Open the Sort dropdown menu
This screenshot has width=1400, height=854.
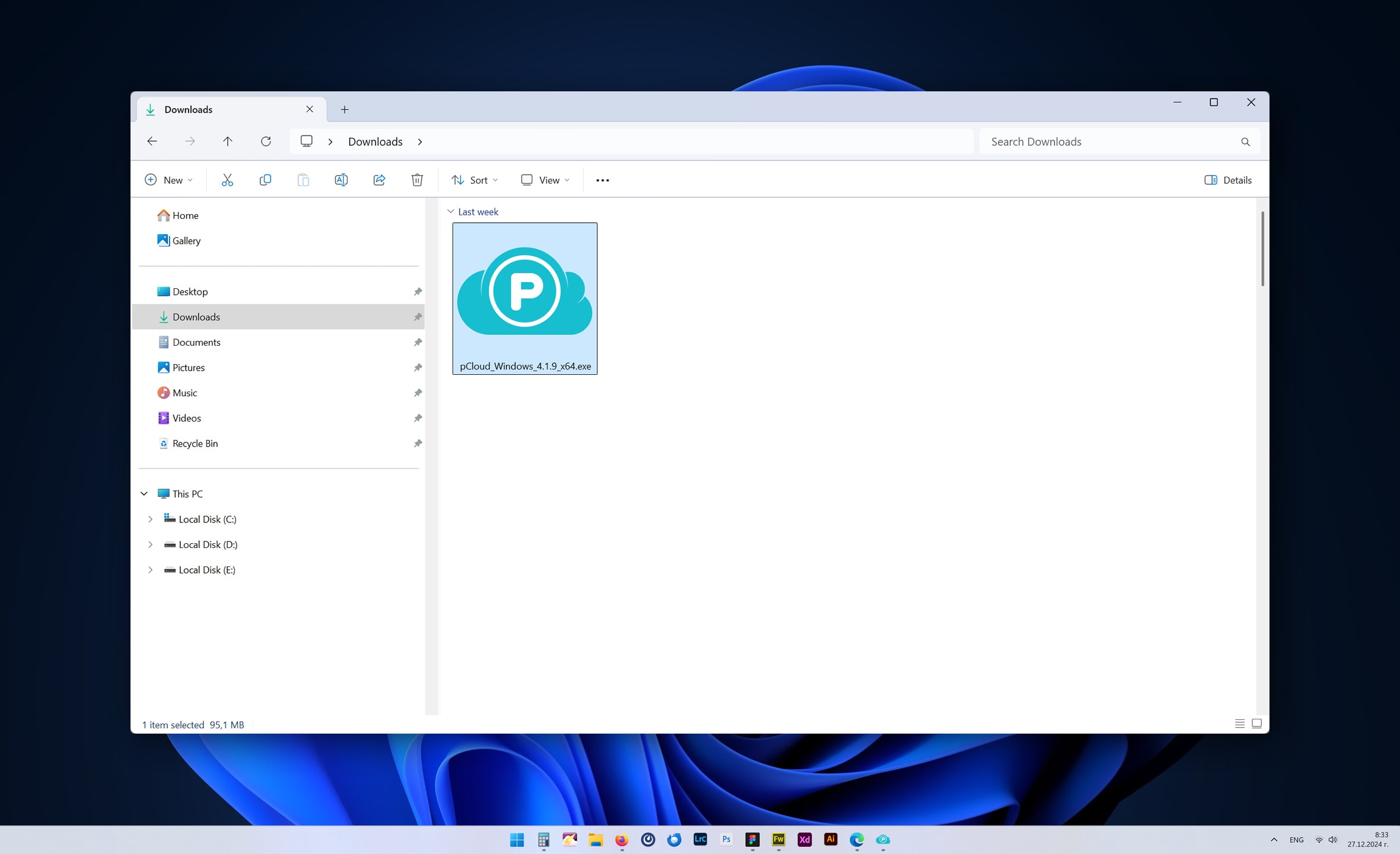pos(473,180)
